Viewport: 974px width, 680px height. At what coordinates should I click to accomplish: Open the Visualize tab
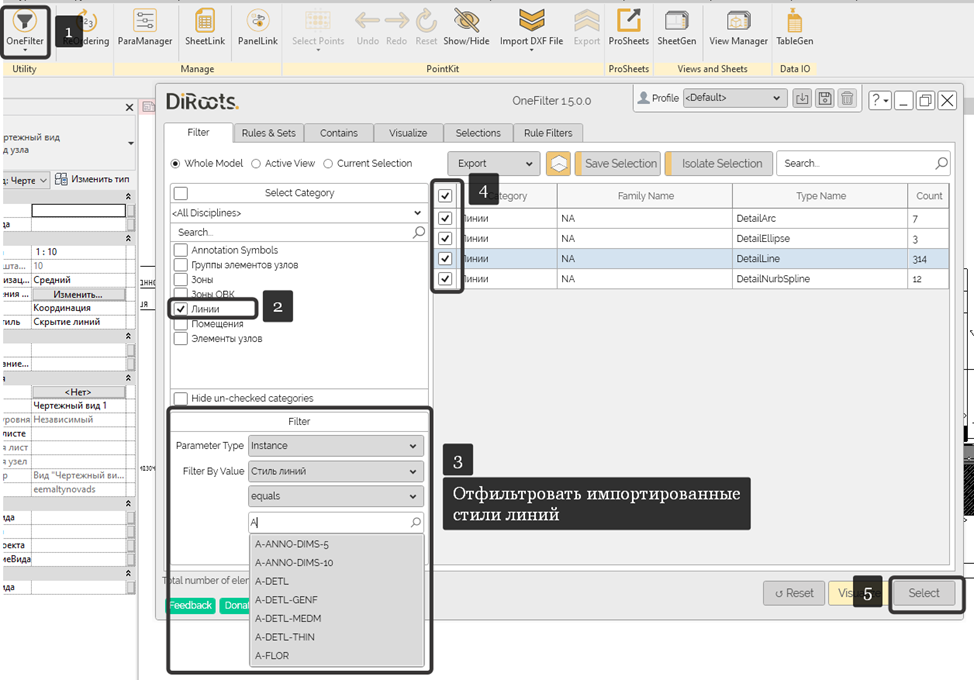408,133
